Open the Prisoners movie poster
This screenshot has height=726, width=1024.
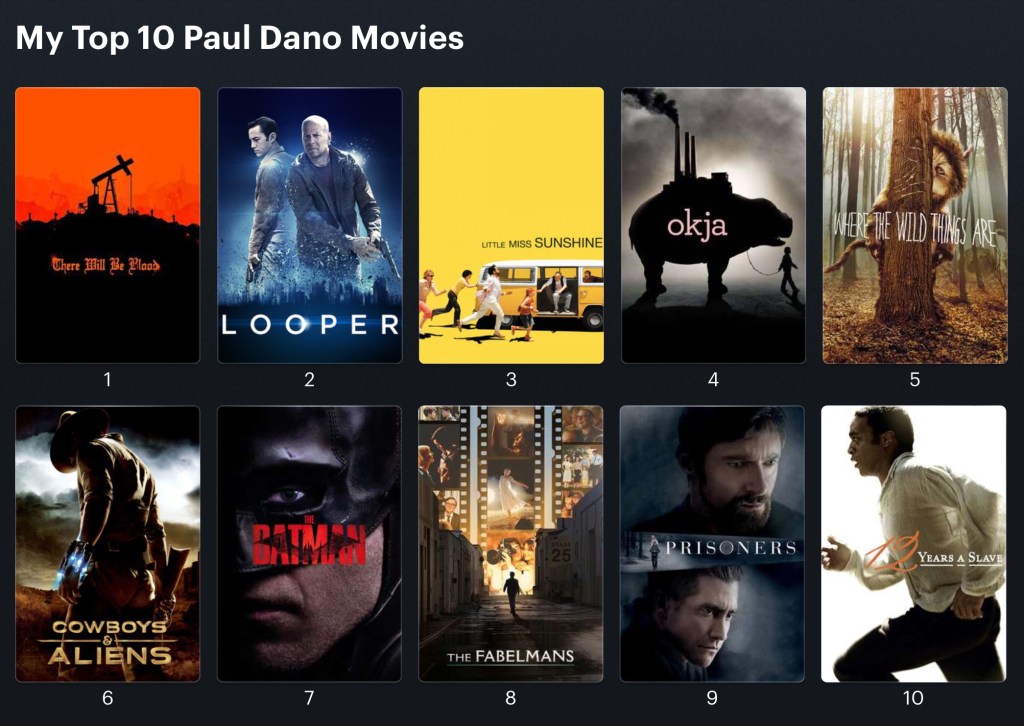pyautogui.click(x=712, y=544)
